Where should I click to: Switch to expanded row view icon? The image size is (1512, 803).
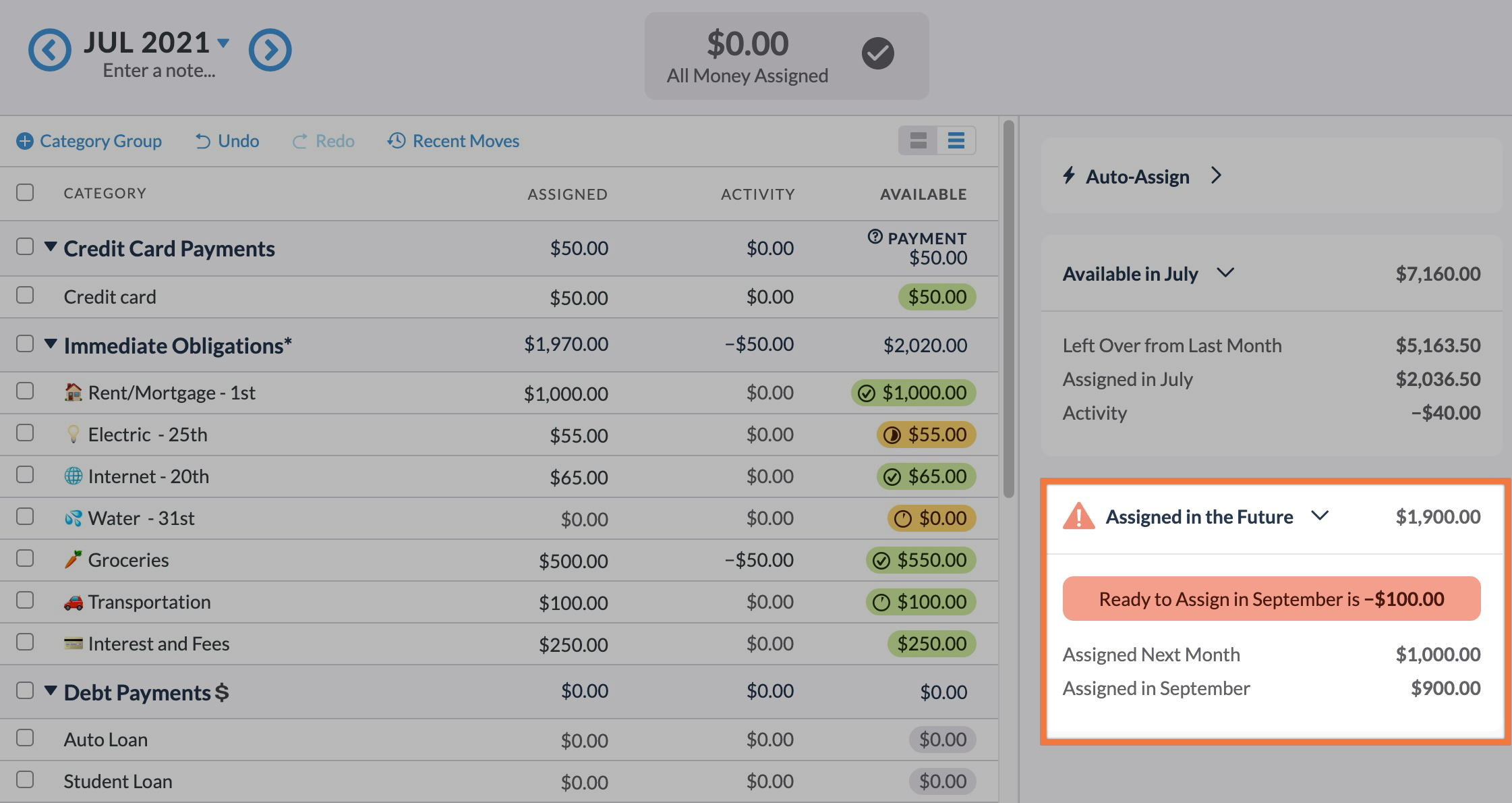click(918, 140)
